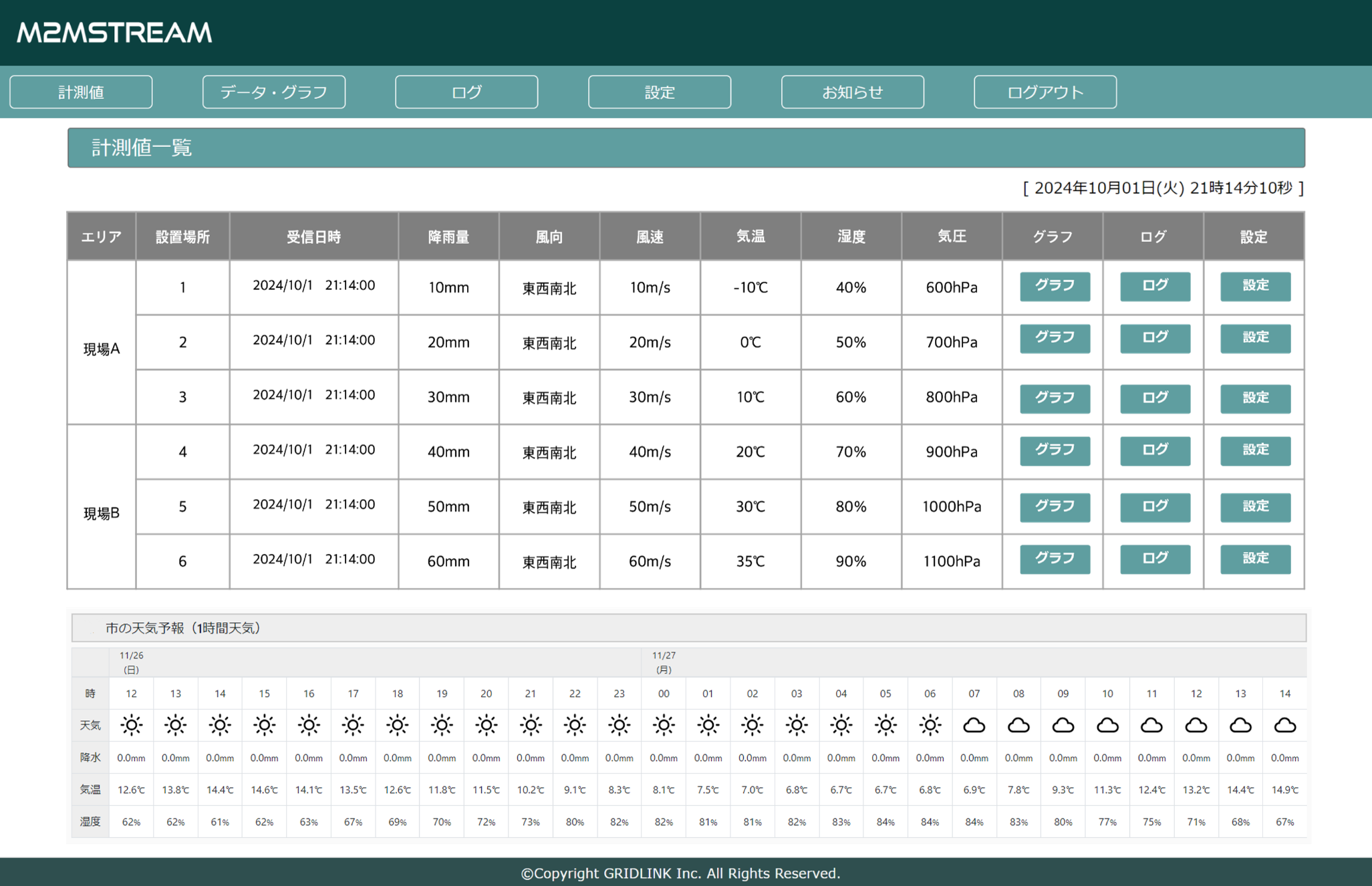
Task: Open グラフ for location 4
Action: [1055, 450]
